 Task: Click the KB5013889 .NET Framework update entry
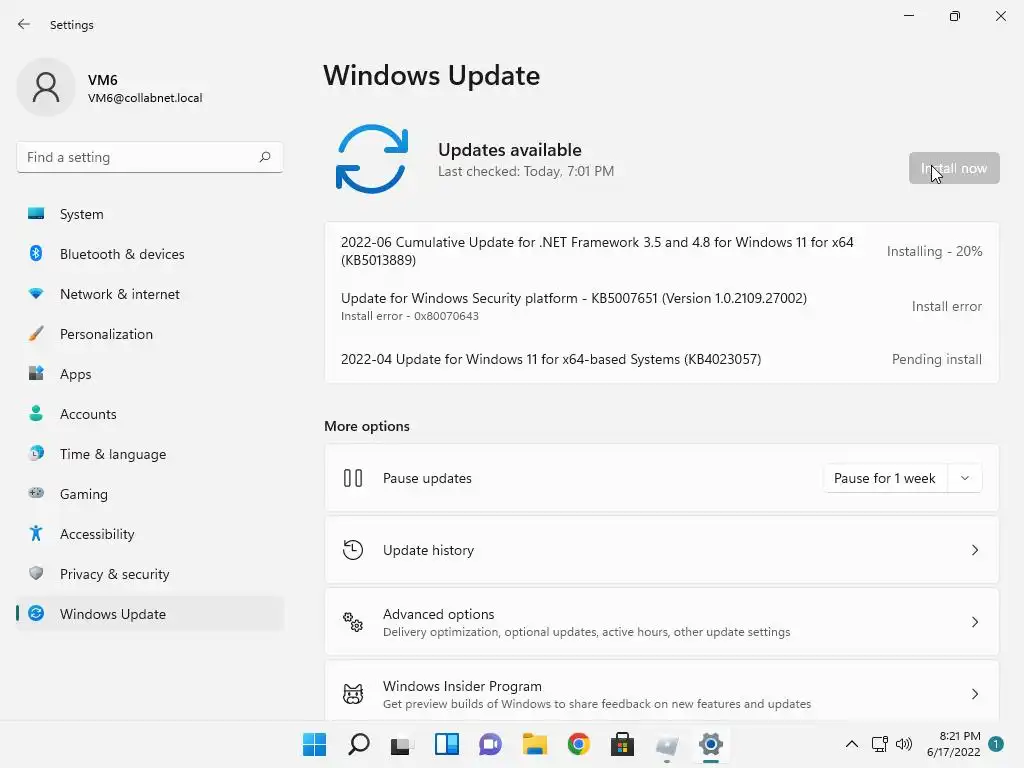click(662, 251)
